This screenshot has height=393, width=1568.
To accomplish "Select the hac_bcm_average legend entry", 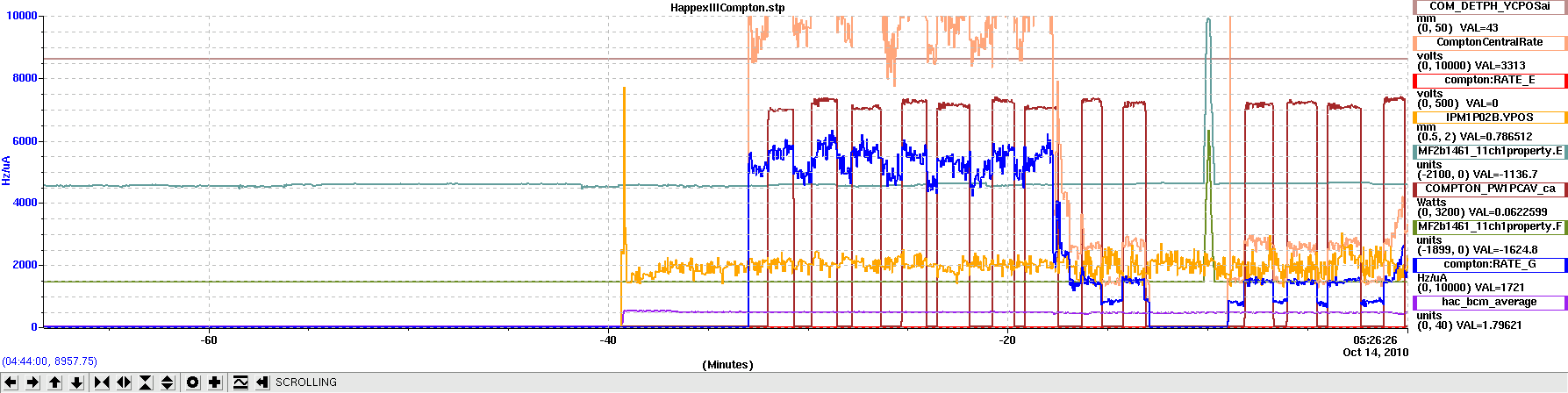I will pyautogui.click(x=1490, y=302).
